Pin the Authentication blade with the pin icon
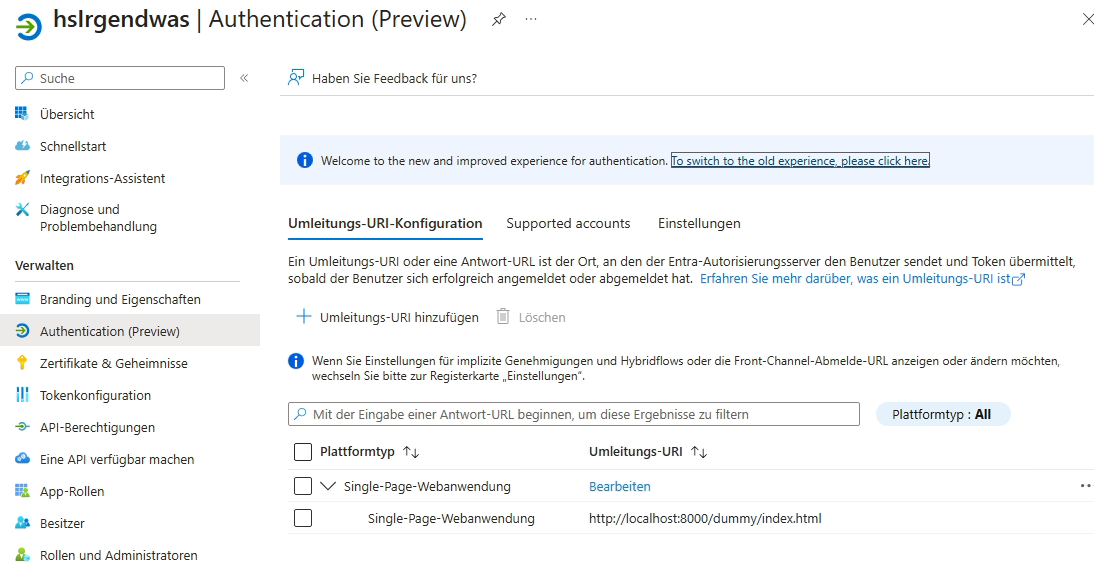Viewport: 1094px width, 569px height. 498,20
